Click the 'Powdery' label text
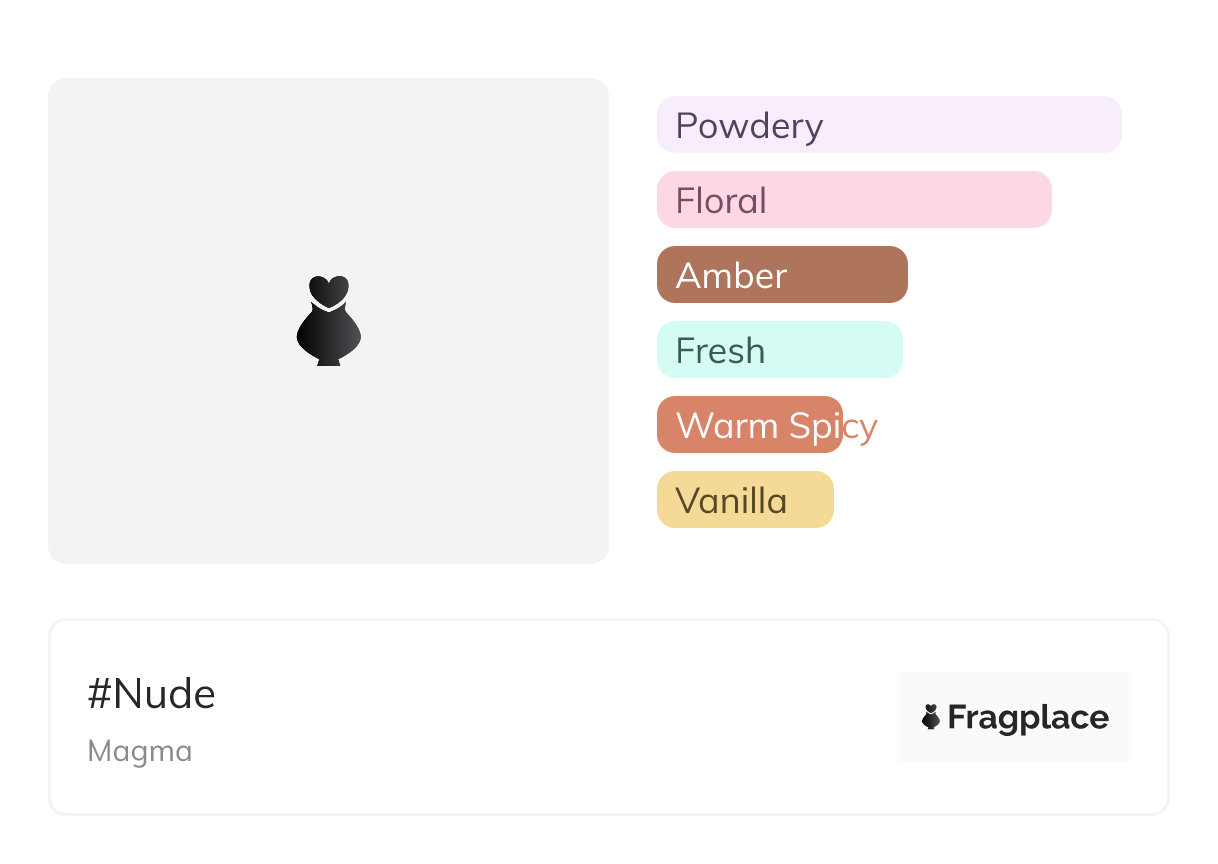 coord(749,126)
